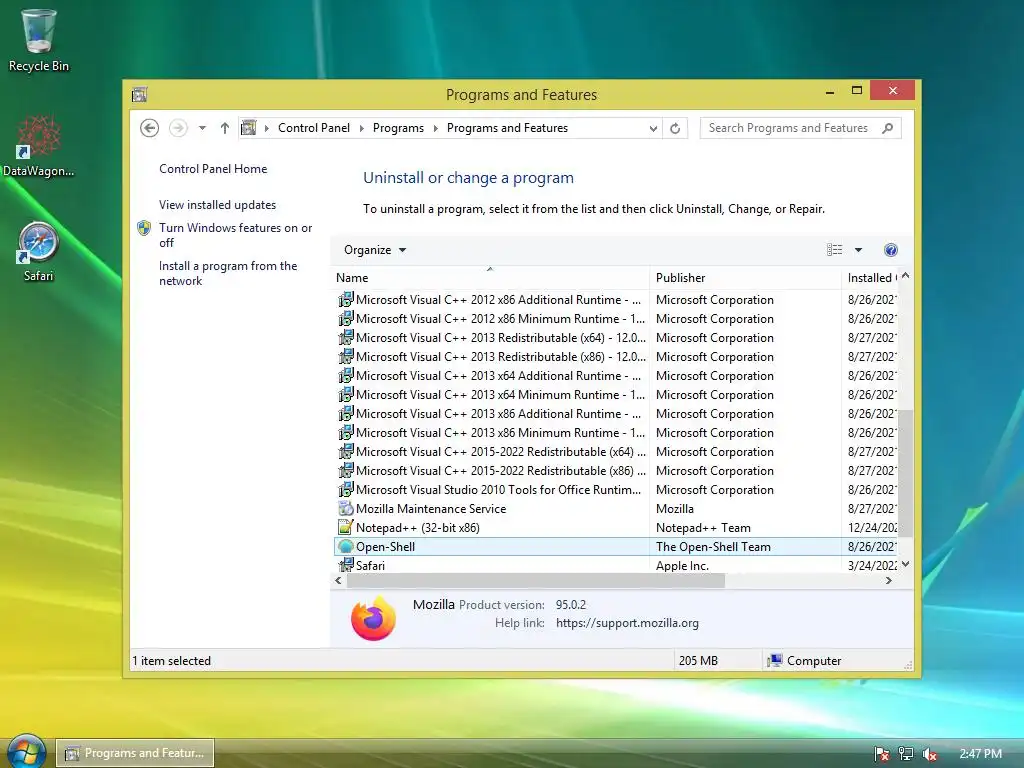Click the search magnifier icon
Image resolution: width=1024 pixels, height=768 pixels.
(x=888, y=128)
